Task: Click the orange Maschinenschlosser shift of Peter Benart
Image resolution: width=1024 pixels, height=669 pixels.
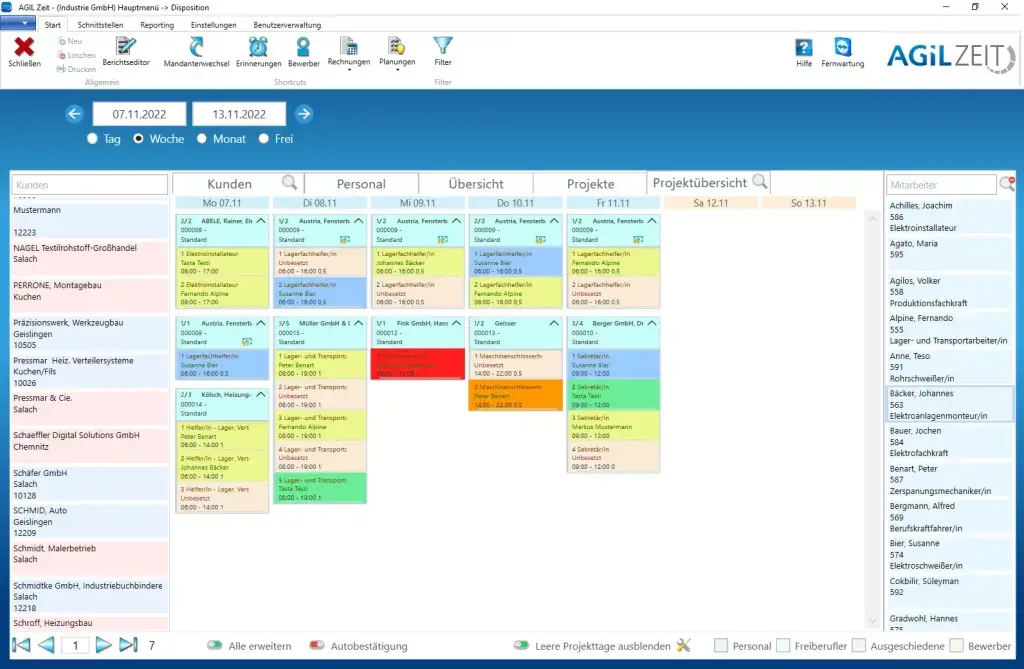Action: pyautogui.click(x=515, y=395)
